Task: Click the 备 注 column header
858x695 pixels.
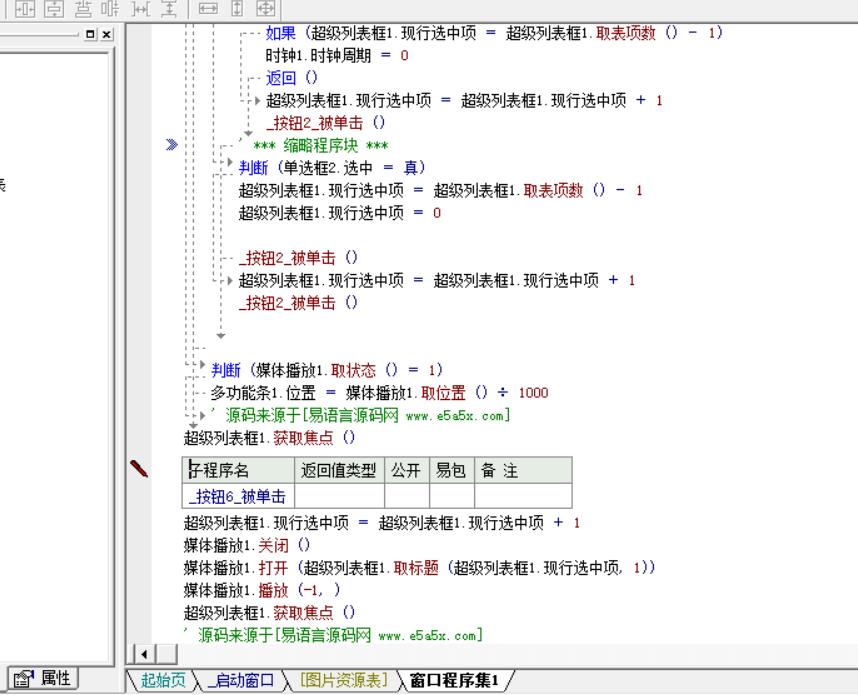Action: click(x=523, y=470)
